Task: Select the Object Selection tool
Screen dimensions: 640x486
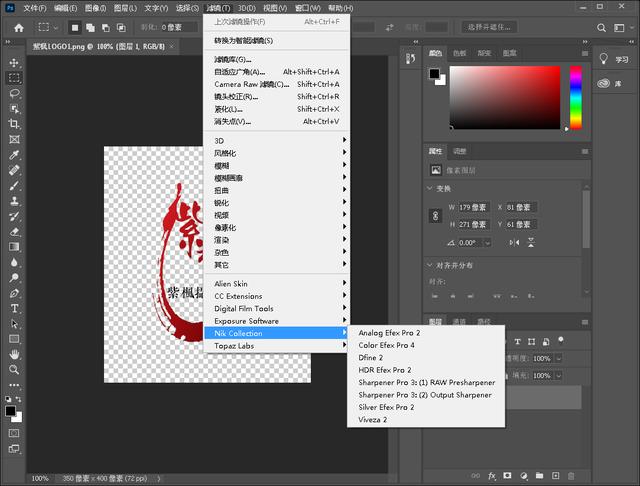Action: [14, 109]
